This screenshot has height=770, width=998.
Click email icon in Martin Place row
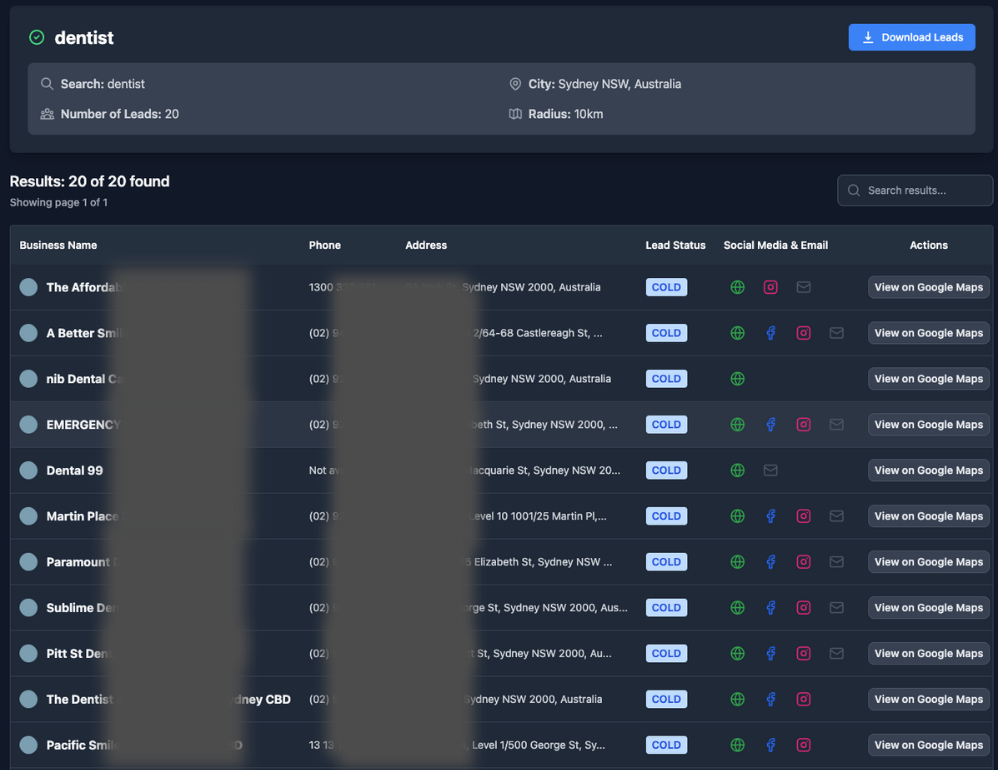[836, 516]
